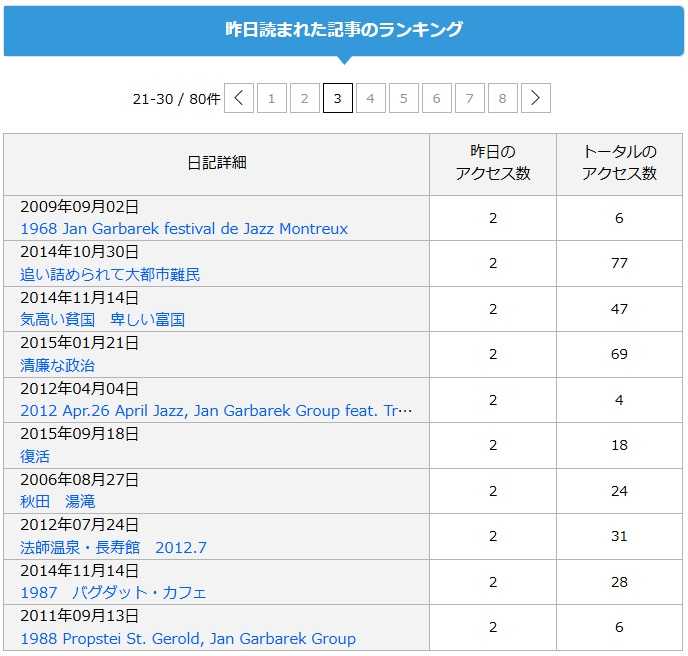Open page 1 of the ranking

click(x=272, y=98)
